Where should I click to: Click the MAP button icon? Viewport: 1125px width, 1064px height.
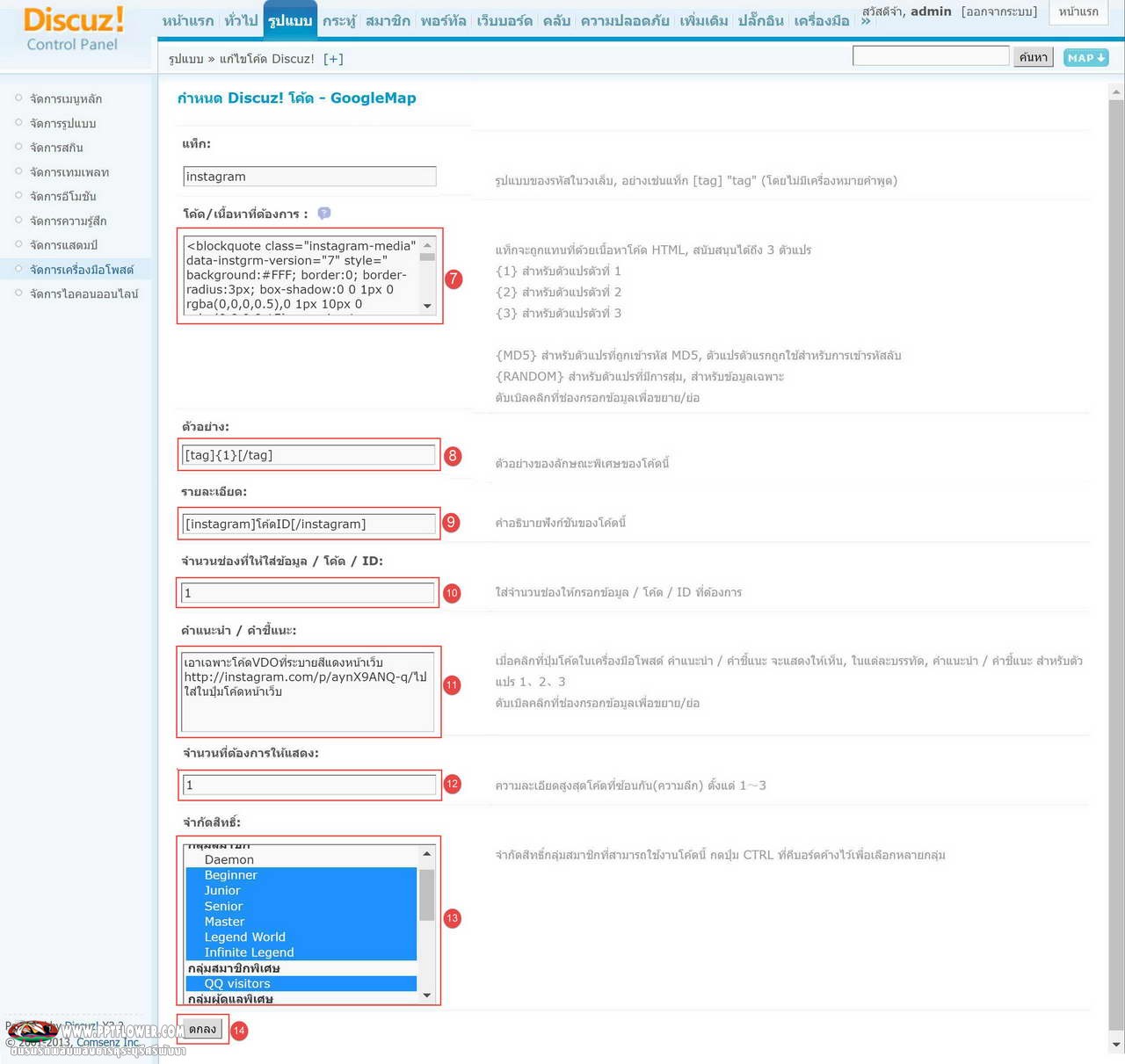[1085, 58]
